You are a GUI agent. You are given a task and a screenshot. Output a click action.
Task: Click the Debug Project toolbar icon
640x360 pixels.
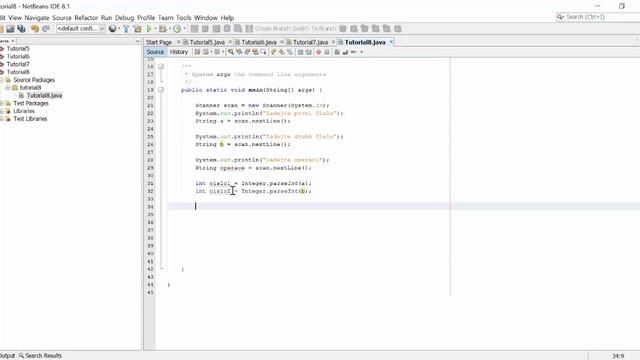[x=162, y=29]
